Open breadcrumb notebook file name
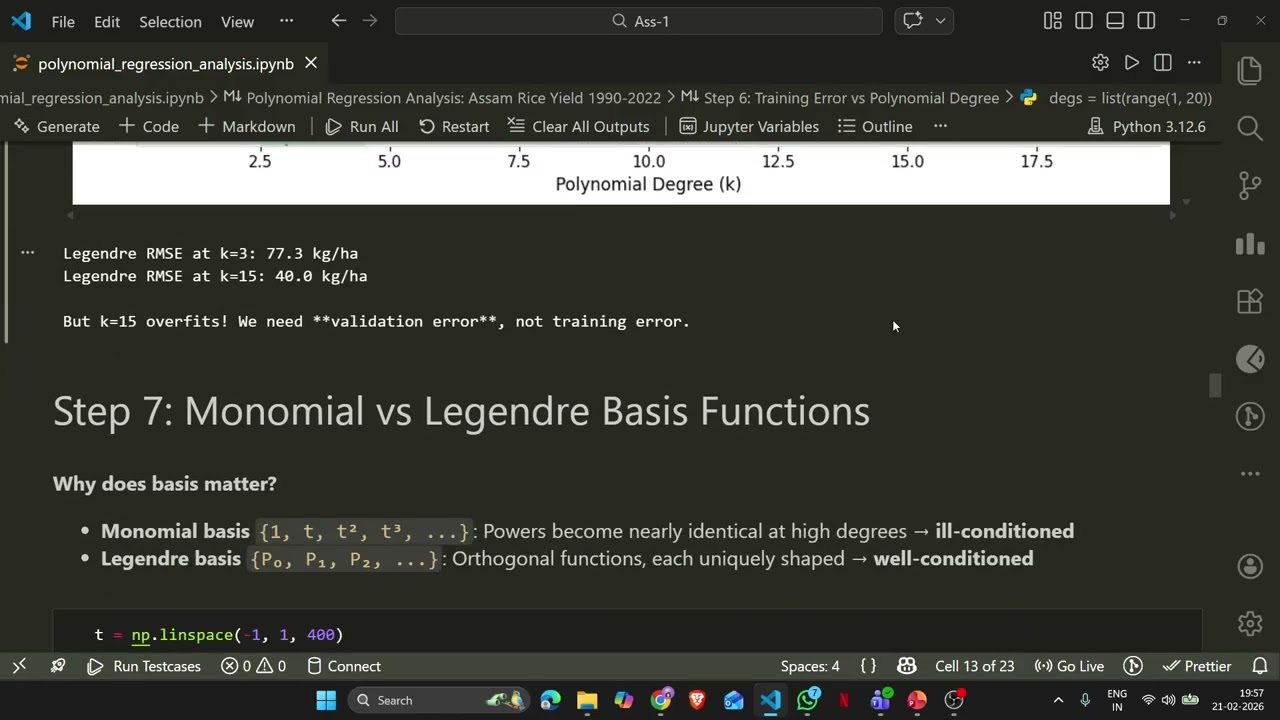1280x720 pixels. (101, 98)
